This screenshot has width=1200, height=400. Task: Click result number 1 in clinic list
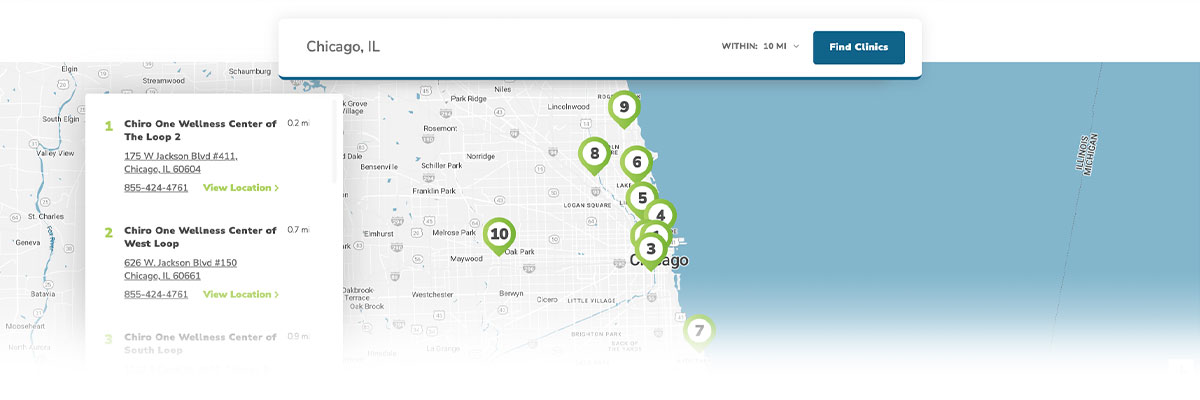click(108, 126)
